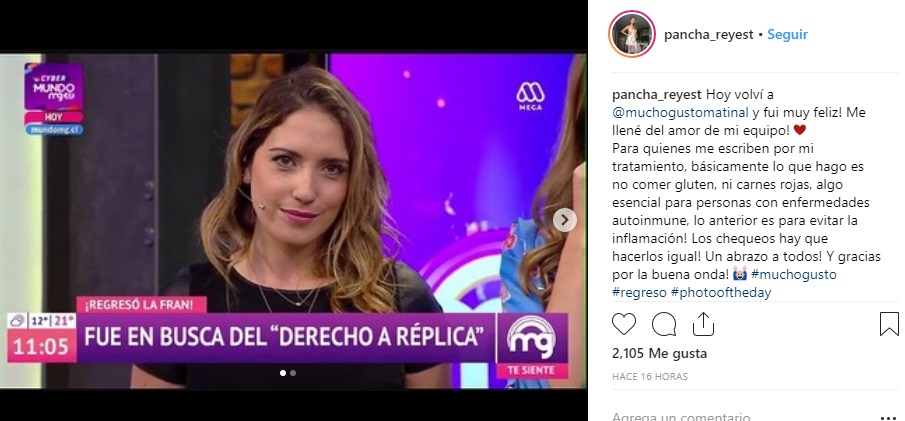Open the #photooftheday hashtag
This screenshot has width=905, height=421.
click(721, 293)
